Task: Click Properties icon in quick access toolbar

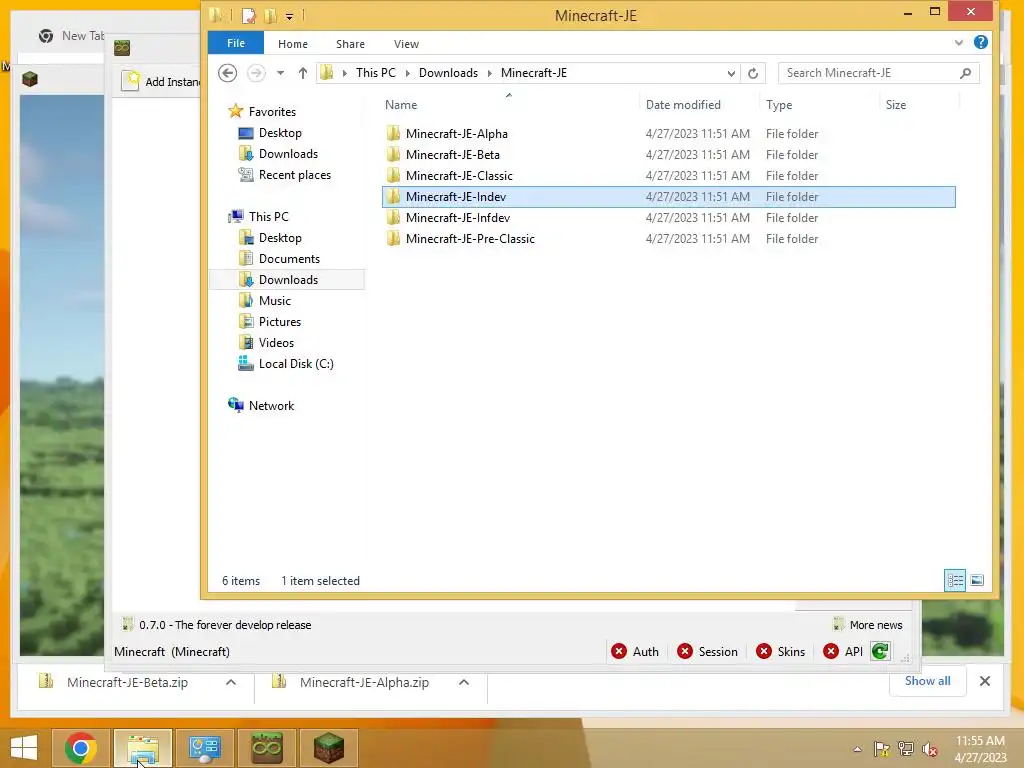Action: click(x=249, y=15)
